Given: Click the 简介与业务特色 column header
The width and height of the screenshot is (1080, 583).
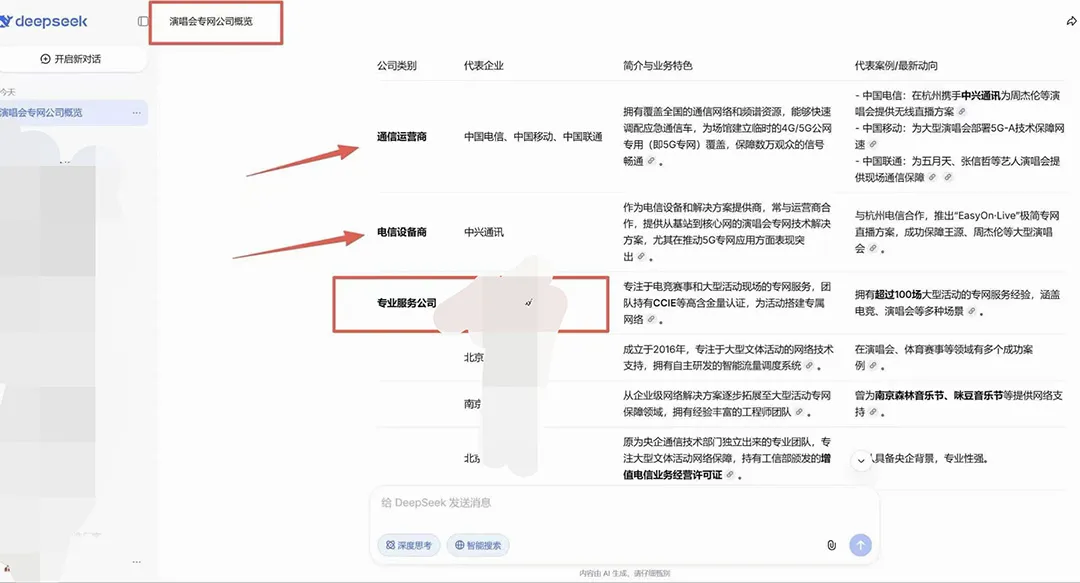Looking at the screenshot, I should coord(658,65).
